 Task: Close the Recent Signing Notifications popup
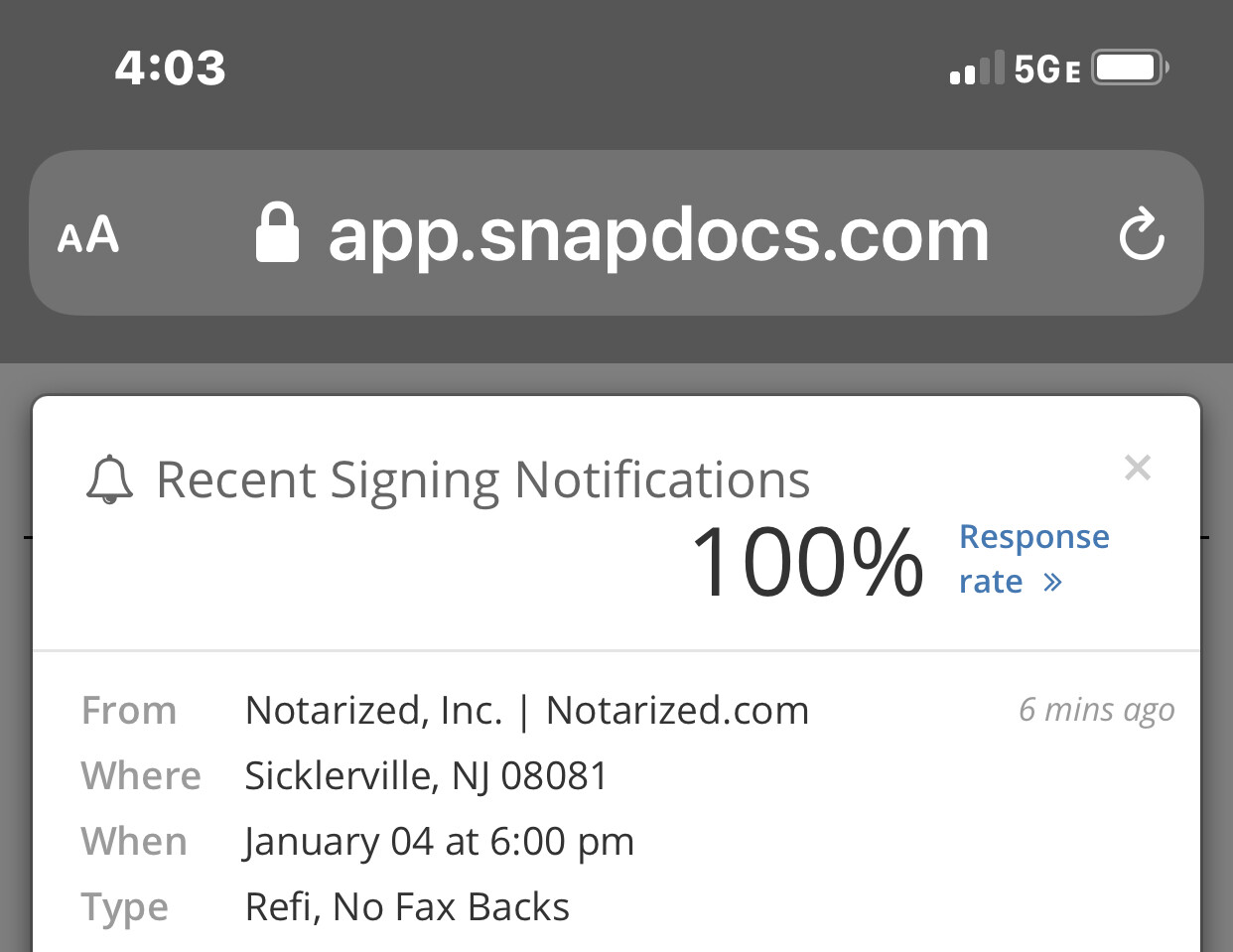1138,467
